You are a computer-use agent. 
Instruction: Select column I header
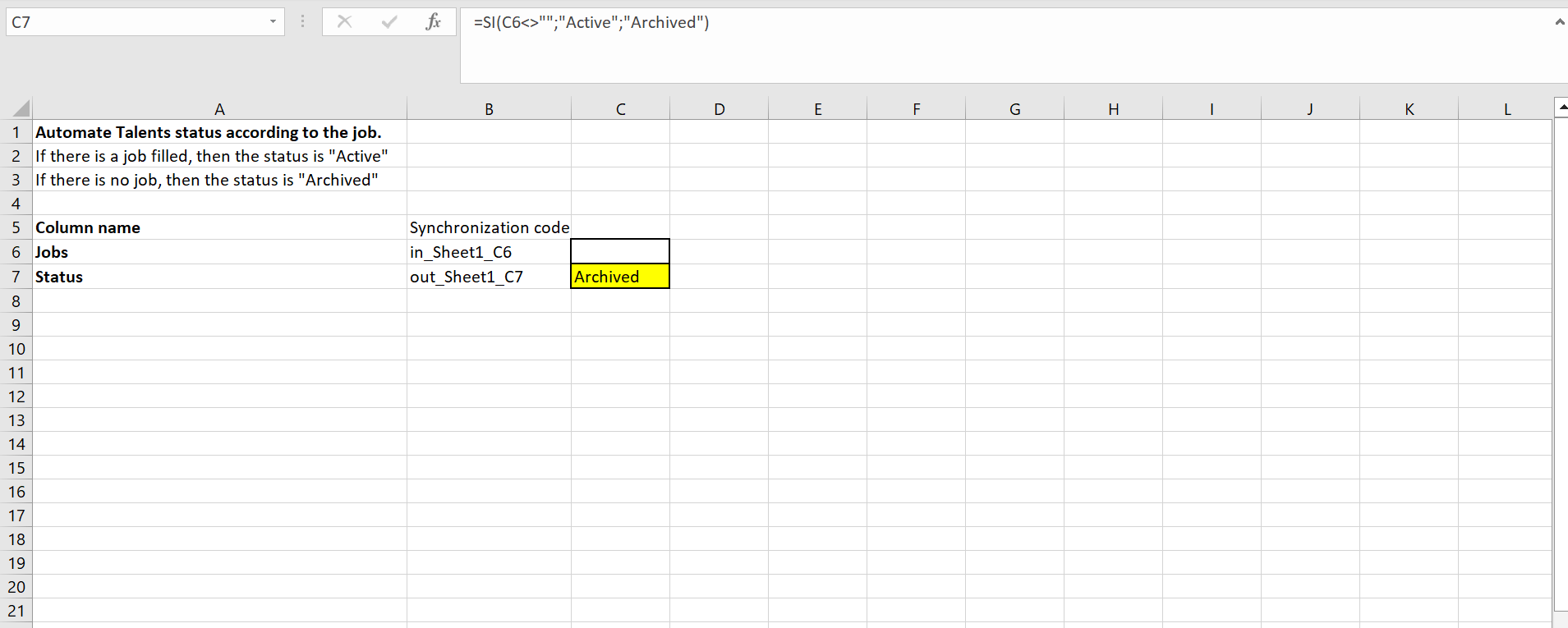pos(1212,108)
